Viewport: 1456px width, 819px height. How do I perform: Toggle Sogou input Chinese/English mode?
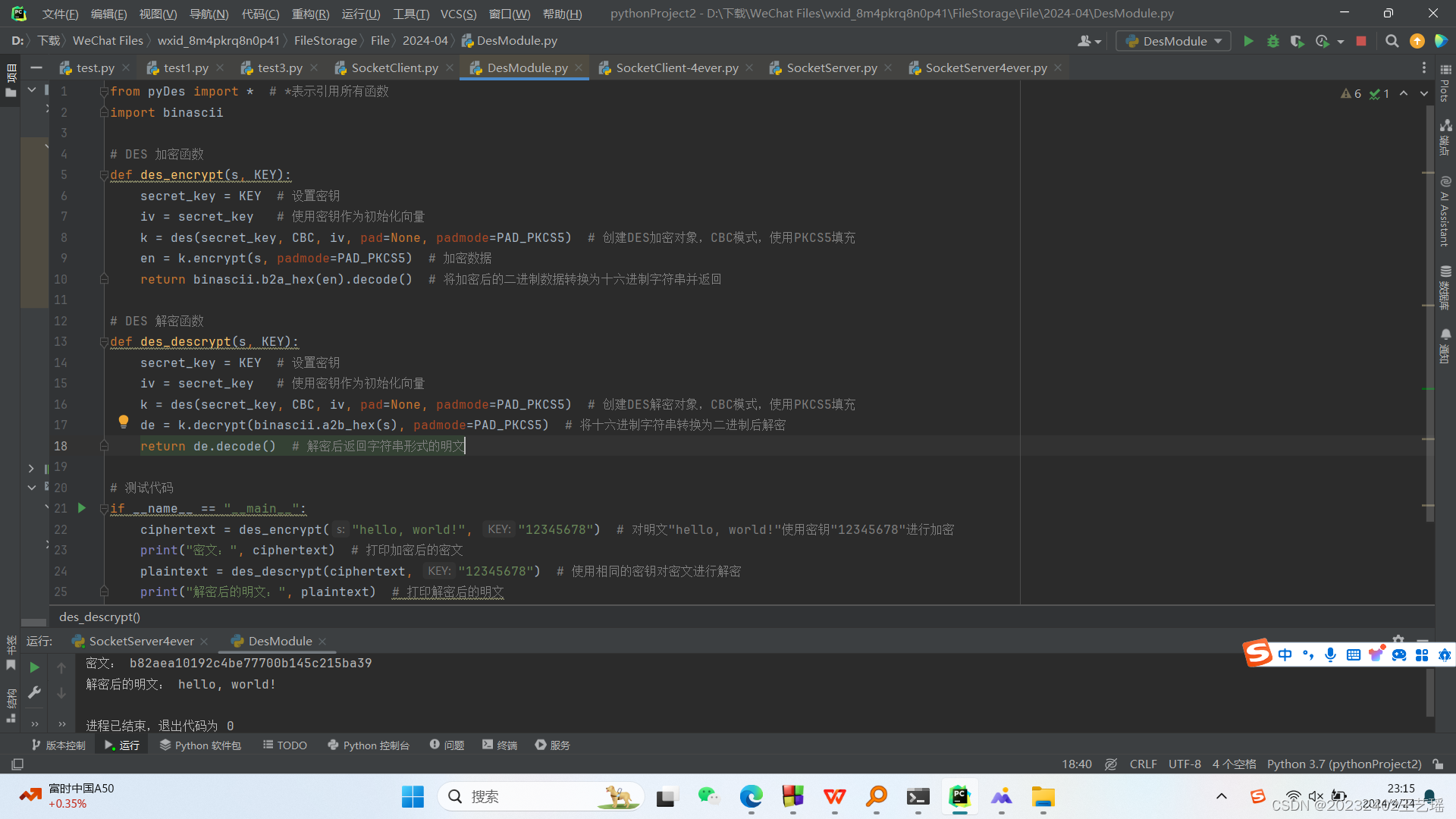(x=1285, y=654)
